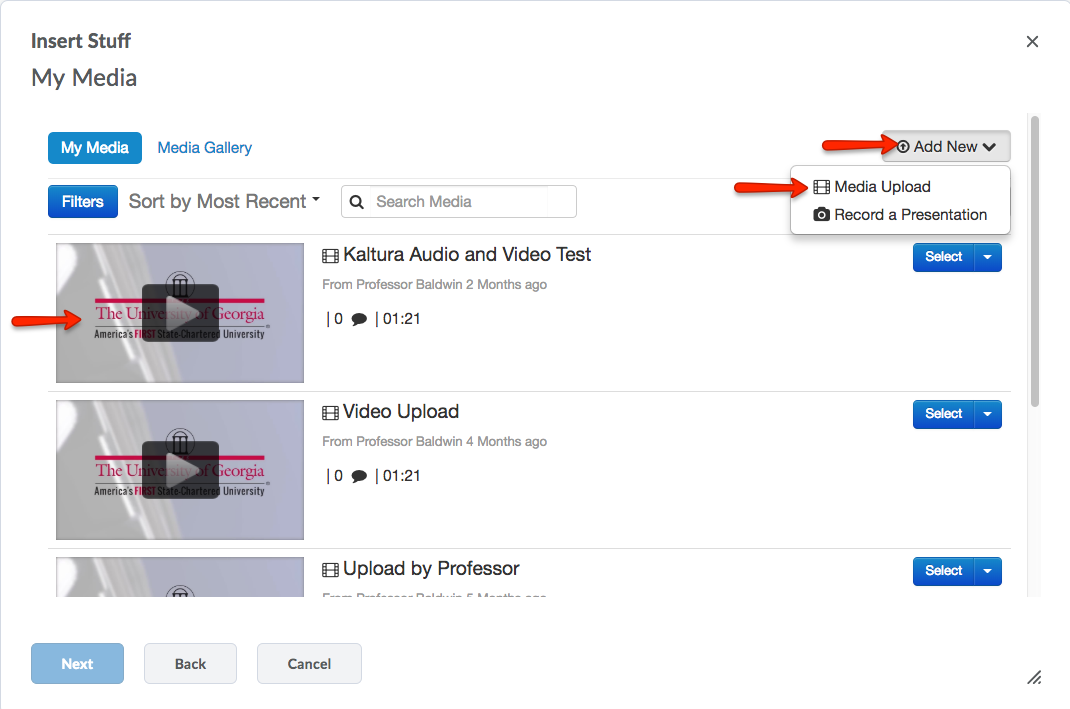
Task: Click the 01:21 duration of Video Upload
Action: 401,476
